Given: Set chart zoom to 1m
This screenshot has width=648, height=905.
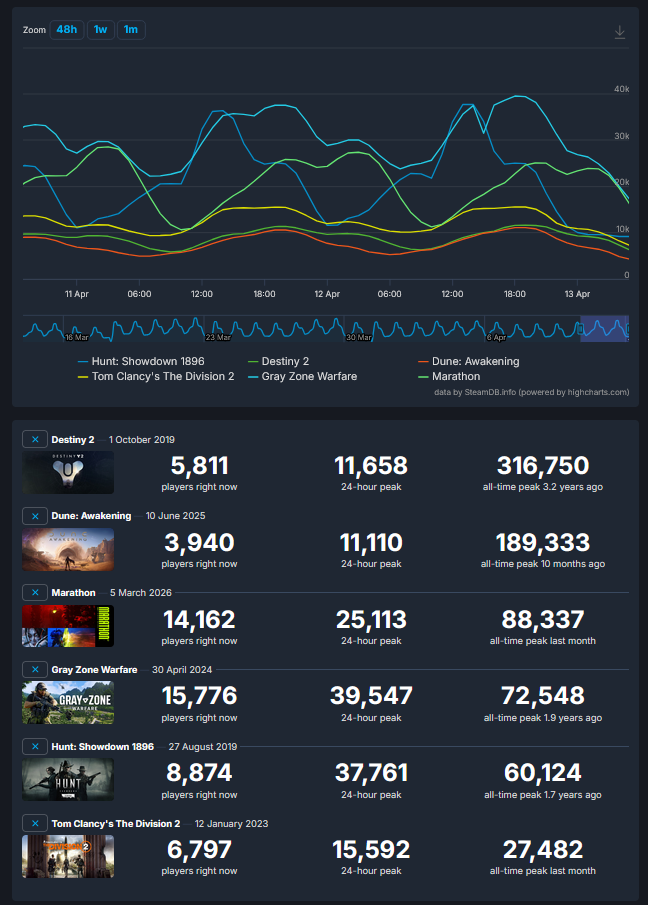Looking at the screenshot, I should tap(131, 29).
